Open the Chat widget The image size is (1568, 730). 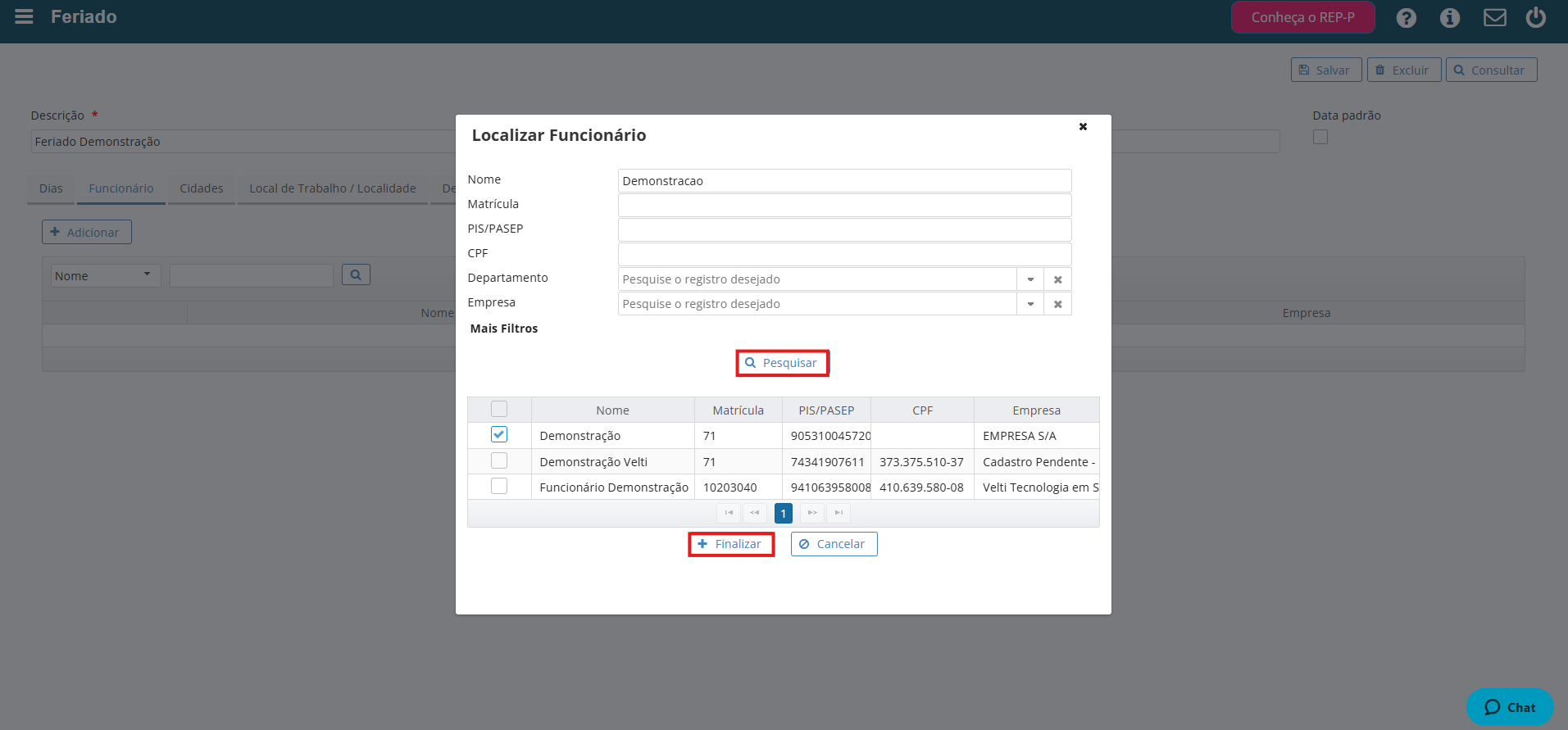tap(1510, 707)
